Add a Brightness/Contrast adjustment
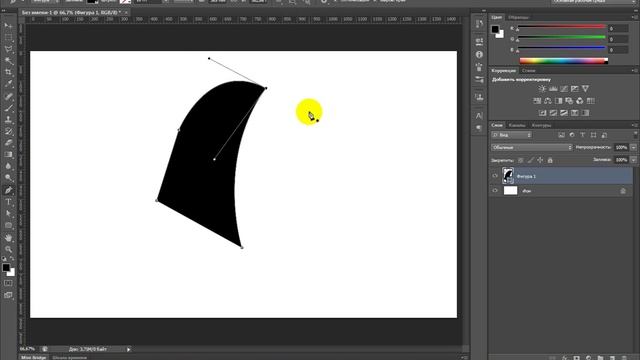Image resolution: width=640 pixels, height=360 pixels. click(542, 89)
